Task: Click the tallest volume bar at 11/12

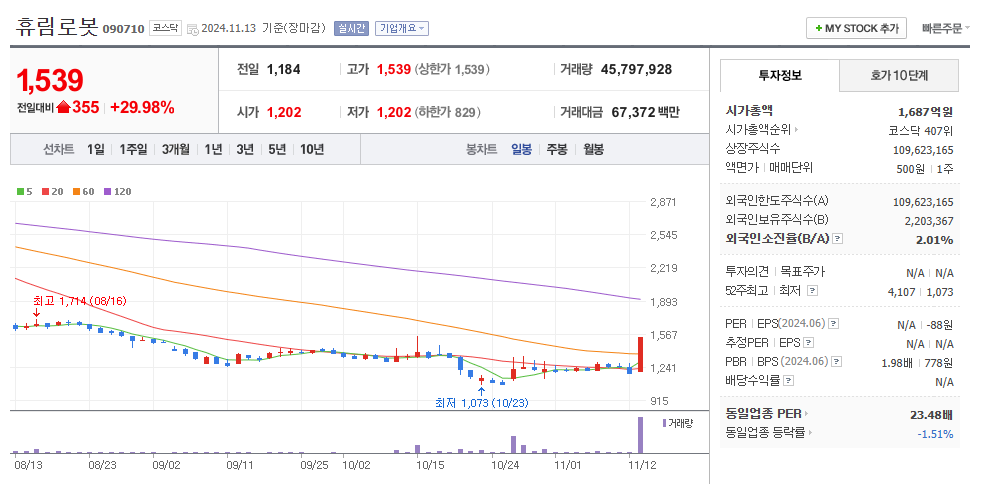Action: (x=640, y=435)
